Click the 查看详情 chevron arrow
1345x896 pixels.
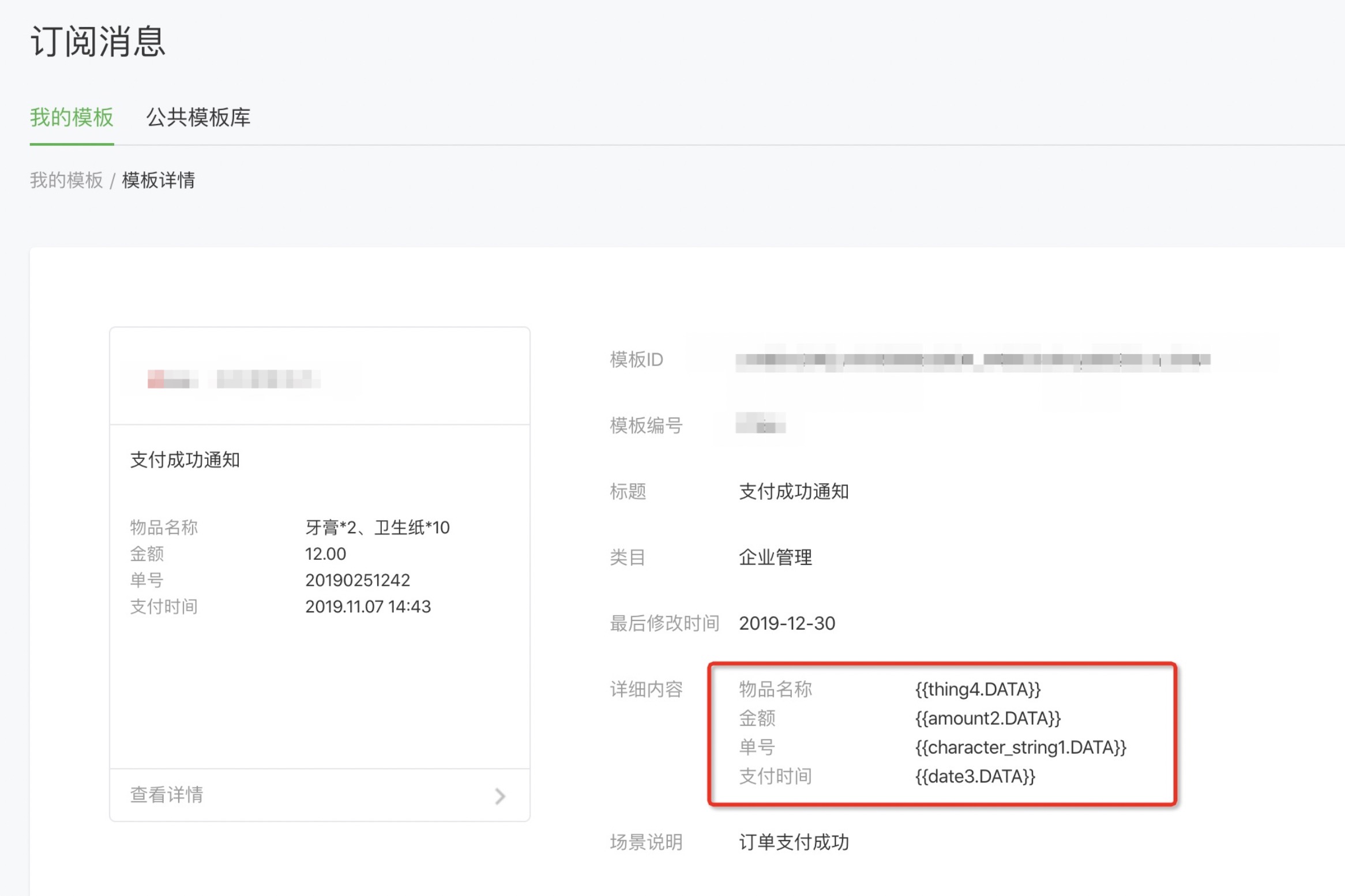[x=499, y=796]
